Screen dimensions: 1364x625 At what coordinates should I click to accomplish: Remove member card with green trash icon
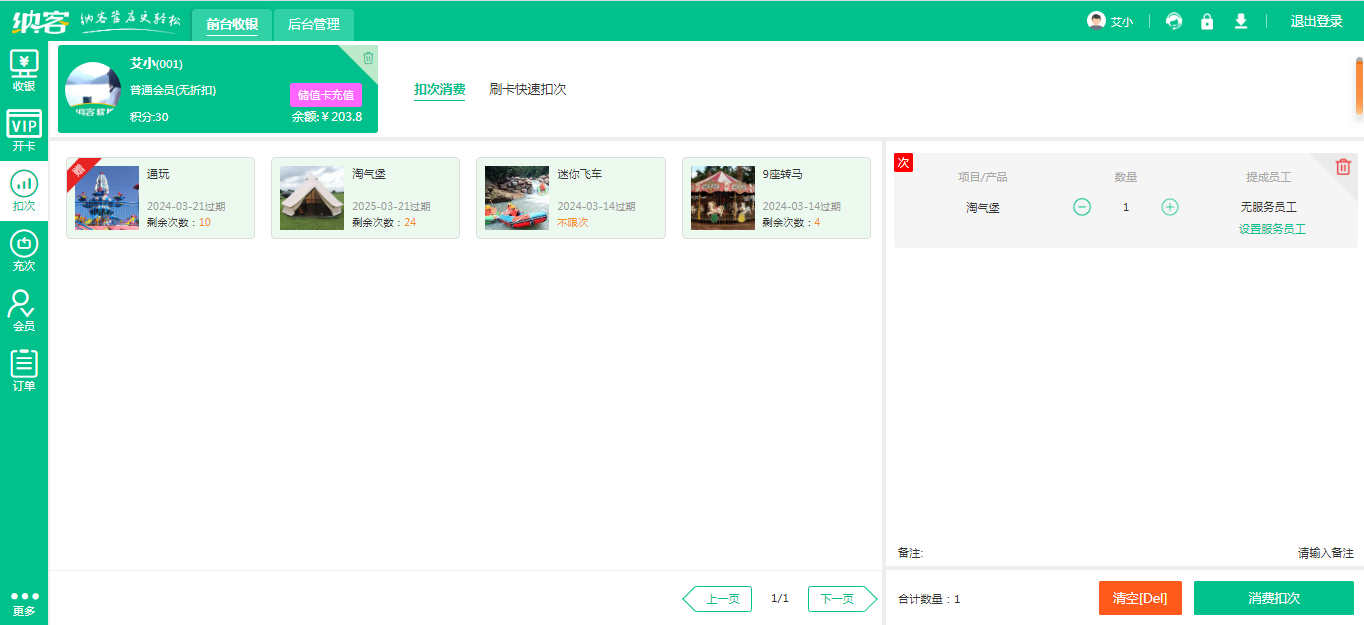(x=367, y=58)
